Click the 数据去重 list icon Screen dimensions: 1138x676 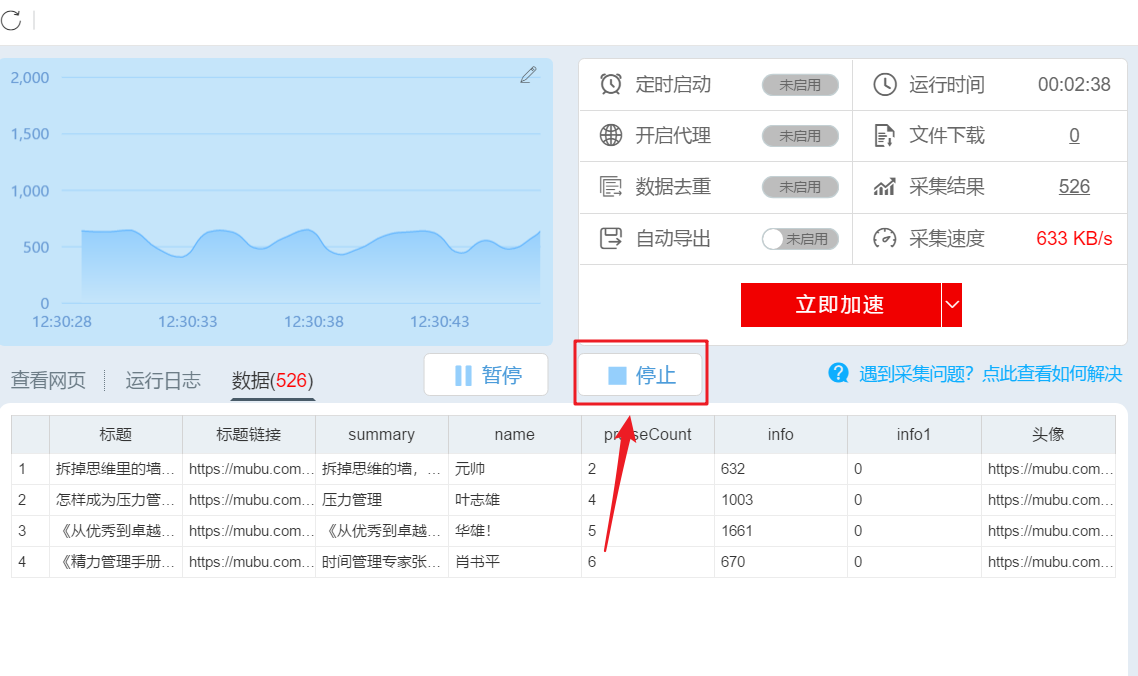[610, 187]
